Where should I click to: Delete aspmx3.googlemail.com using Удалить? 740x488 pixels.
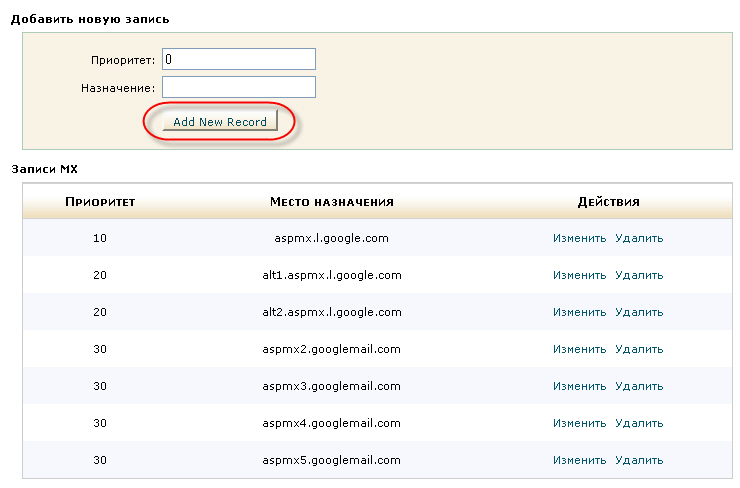(639, 386)
